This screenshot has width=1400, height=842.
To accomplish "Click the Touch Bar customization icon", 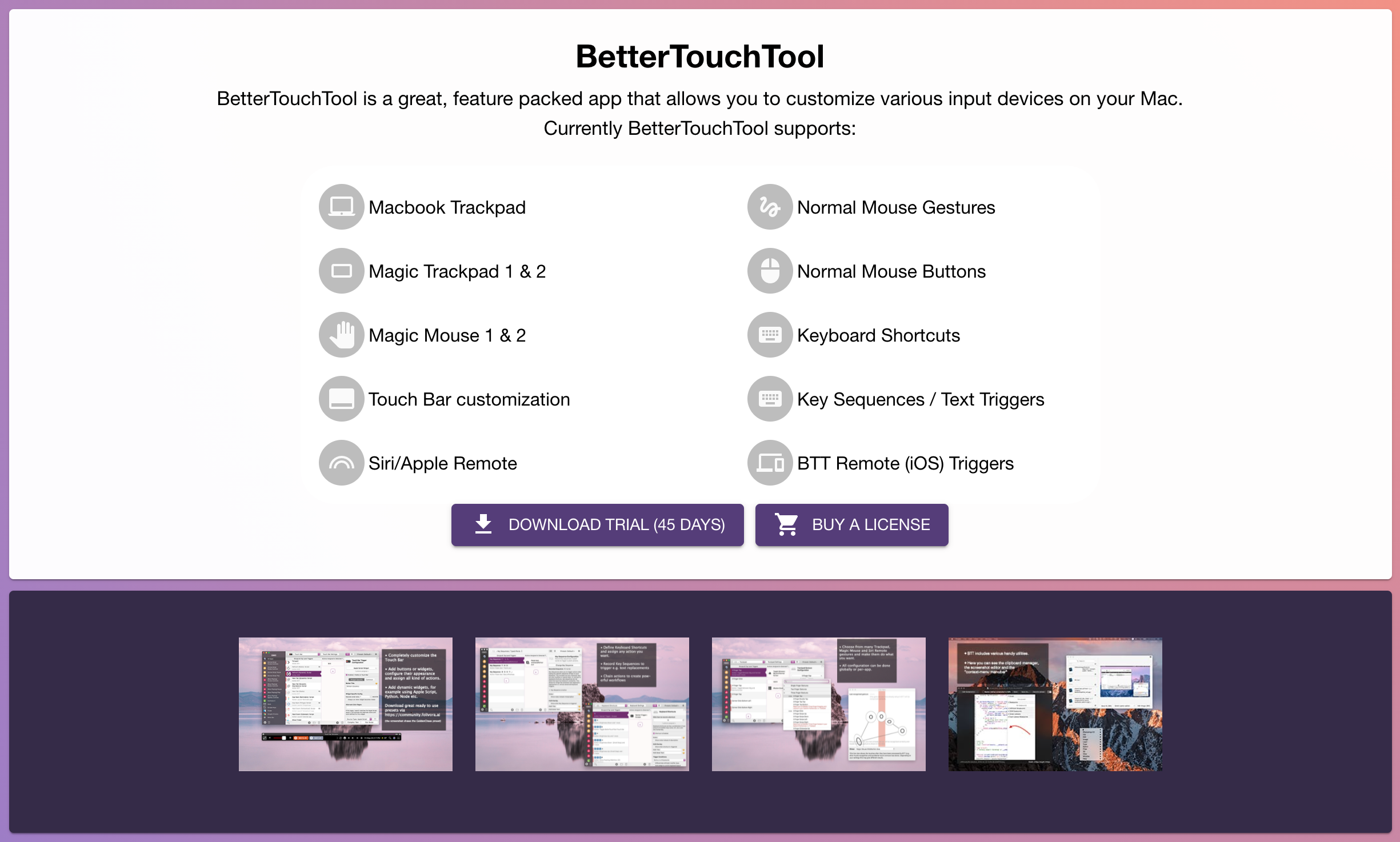I will tap(341, 399).
